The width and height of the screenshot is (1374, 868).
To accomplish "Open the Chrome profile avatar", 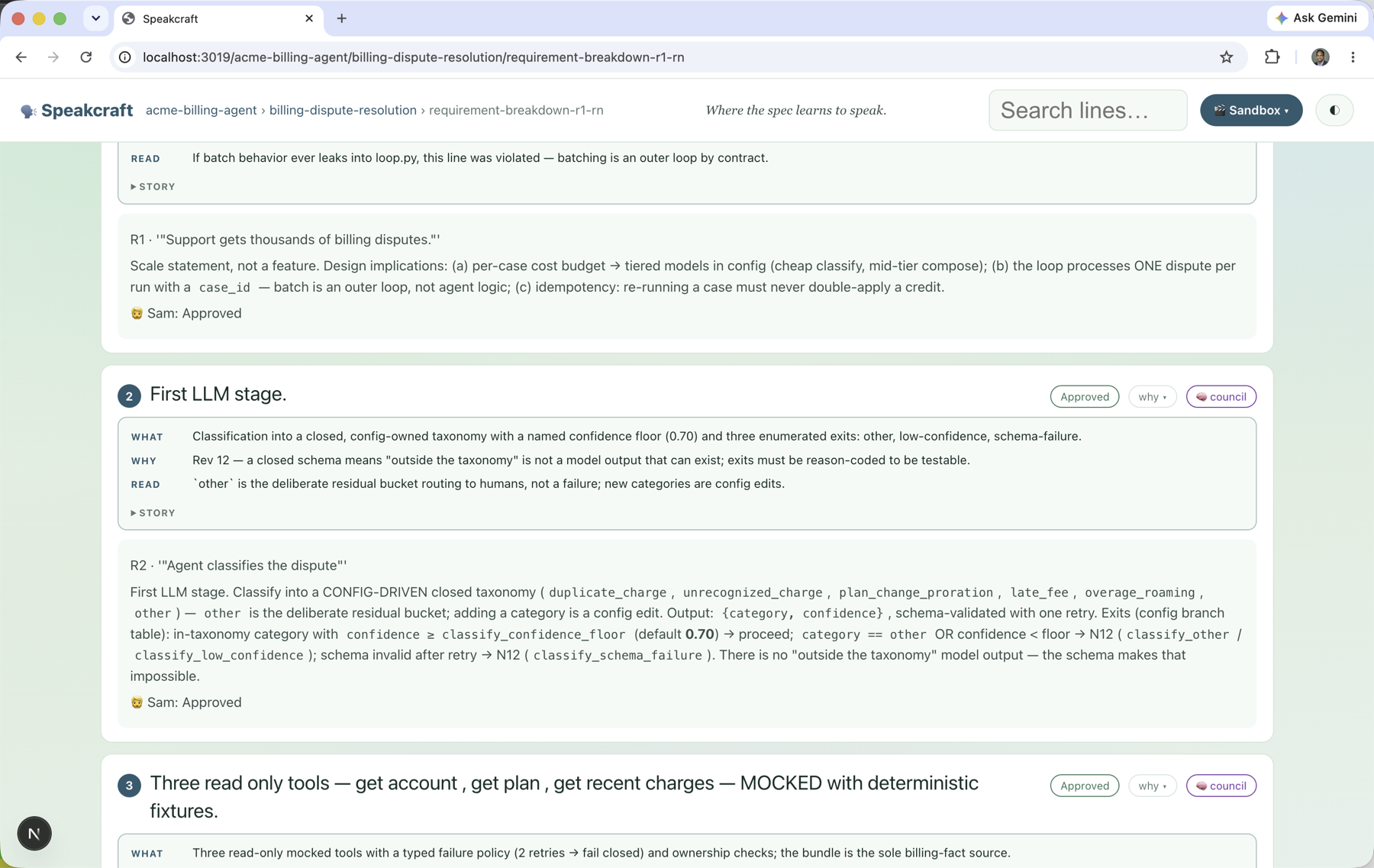I will [1320, 57].
